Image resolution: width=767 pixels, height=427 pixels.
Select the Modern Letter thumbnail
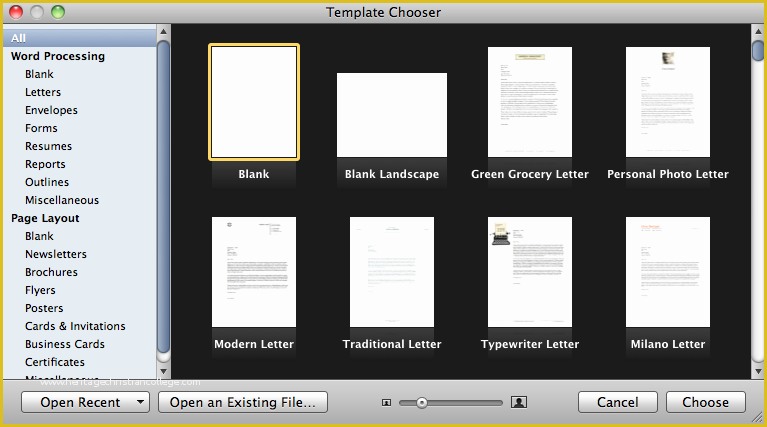254,272
